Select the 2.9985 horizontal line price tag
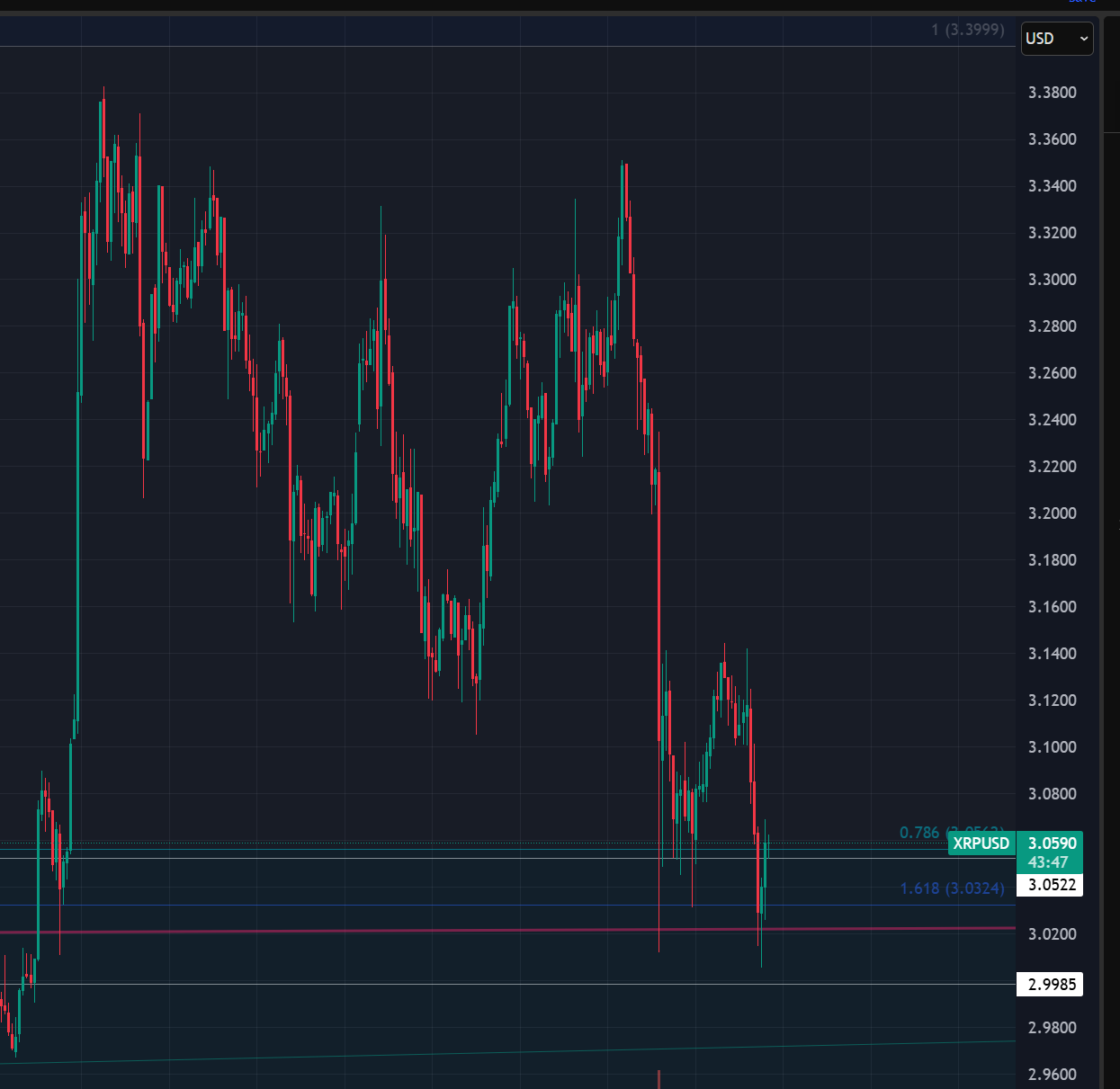This screenshot has width=1120, height=1089. [1051, 985]
